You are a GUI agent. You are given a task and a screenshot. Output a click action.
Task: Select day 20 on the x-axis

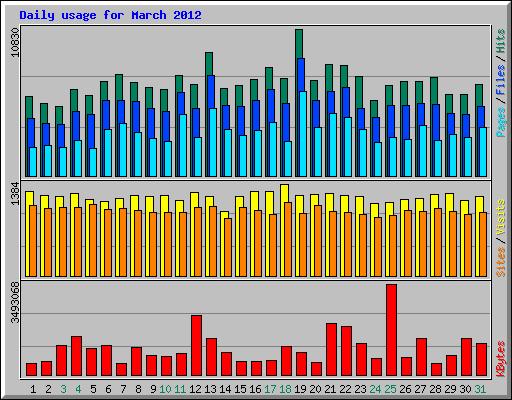(x=315, y=389)
